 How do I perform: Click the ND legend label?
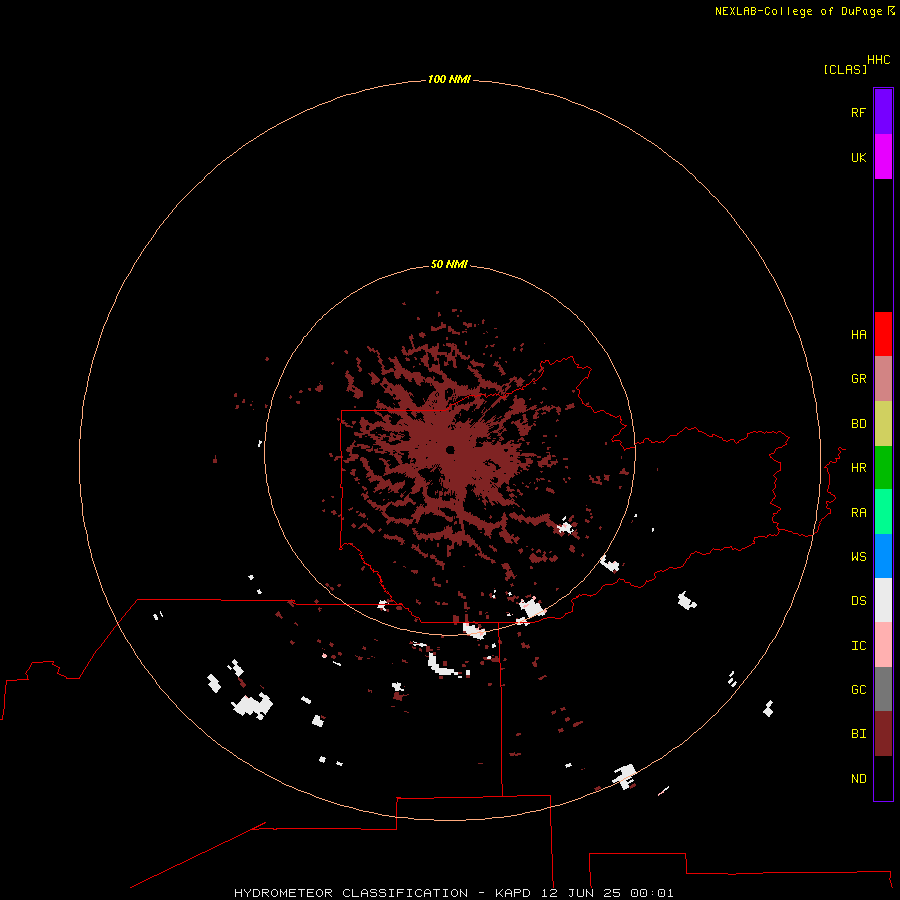[x=858, y=779]
